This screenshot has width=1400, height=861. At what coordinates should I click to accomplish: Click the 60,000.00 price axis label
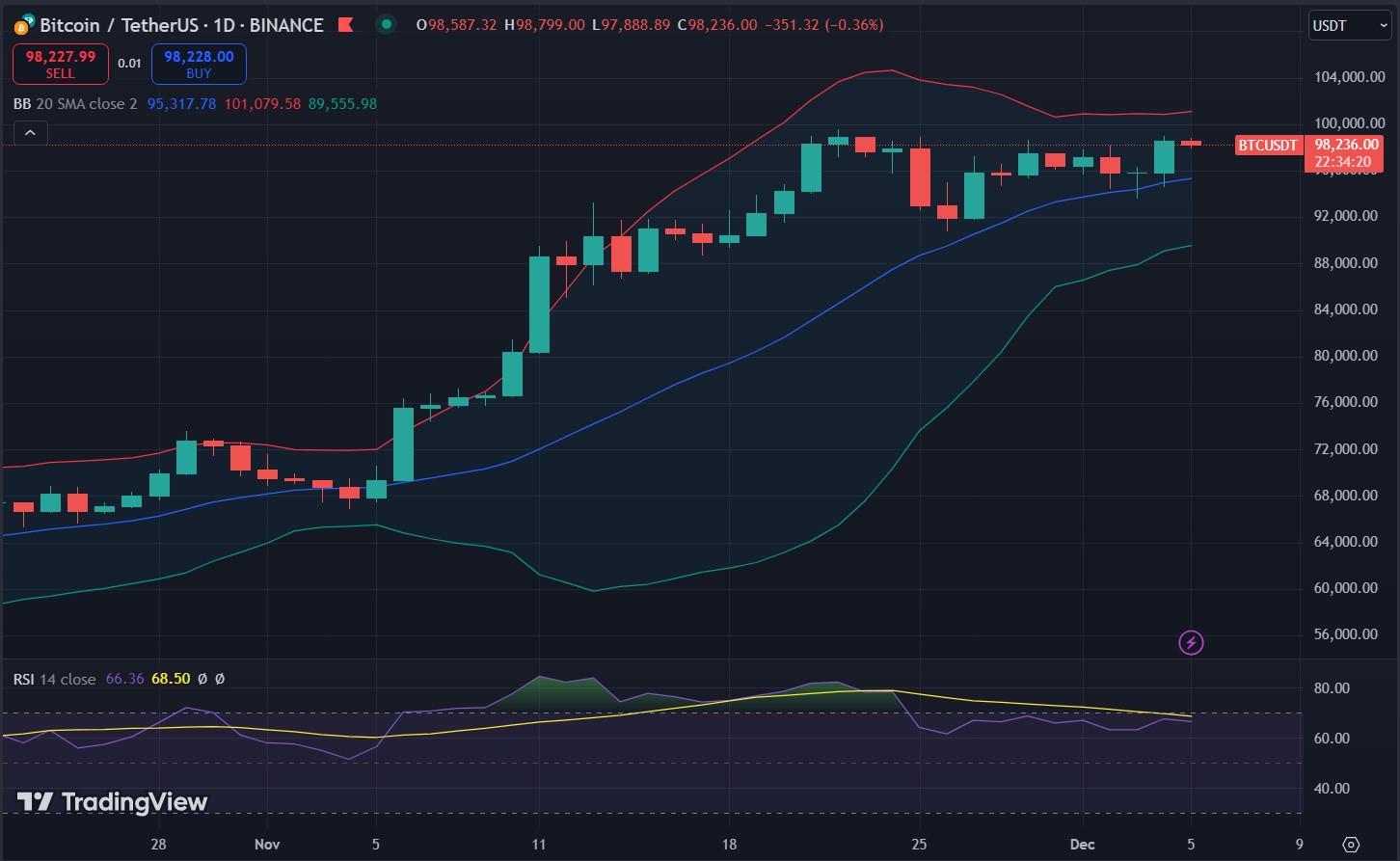tap(1347, 588)
